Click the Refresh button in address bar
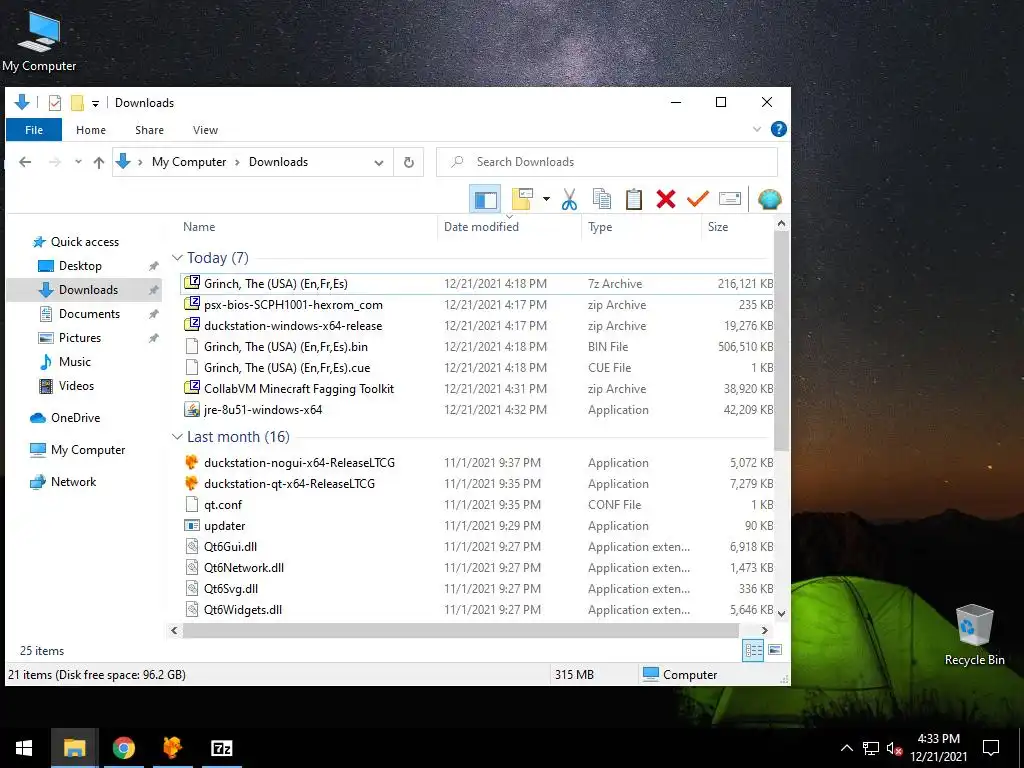The width and height of the screenshot is (1024, 768). [409, 163]
